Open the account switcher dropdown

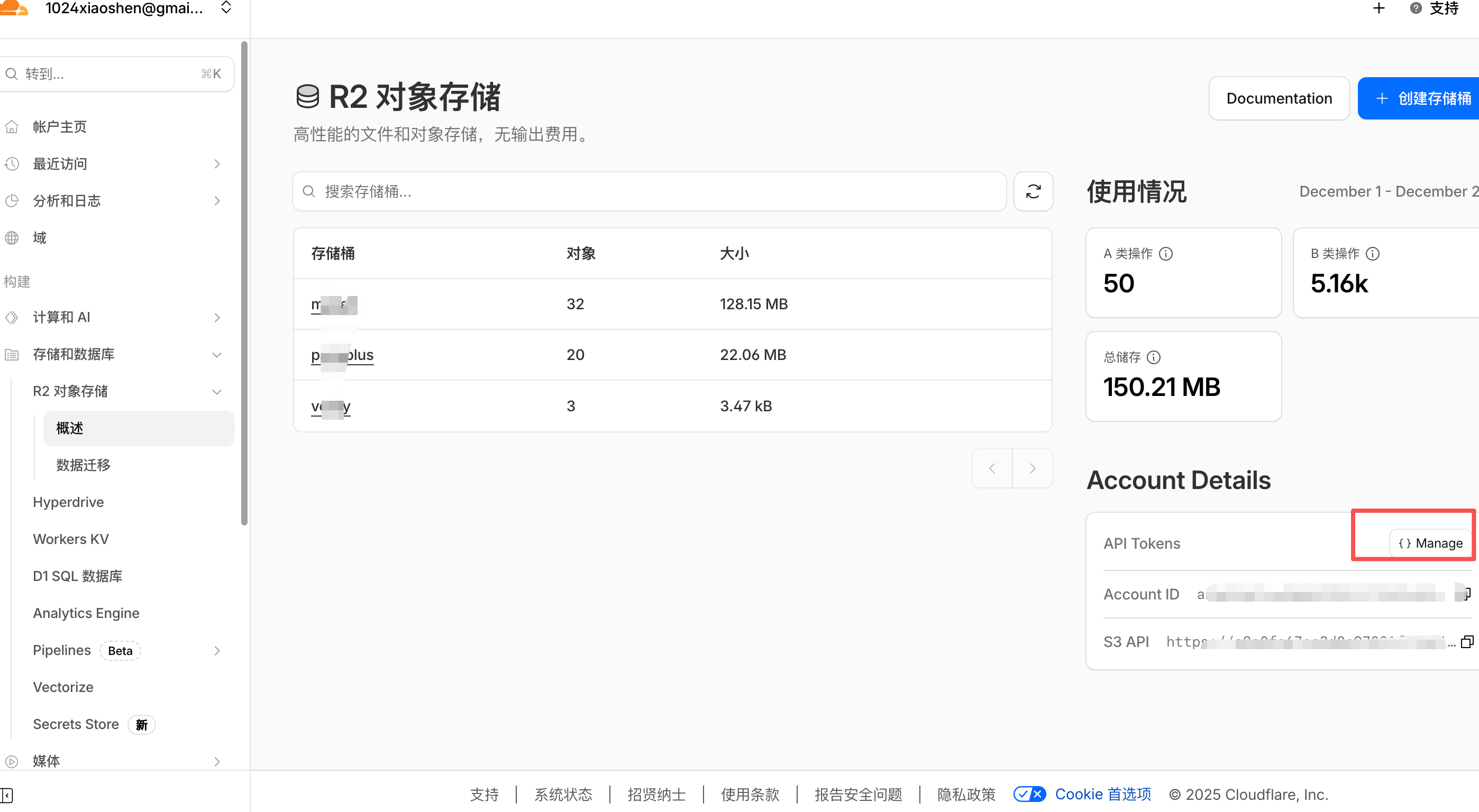[226, 8]
